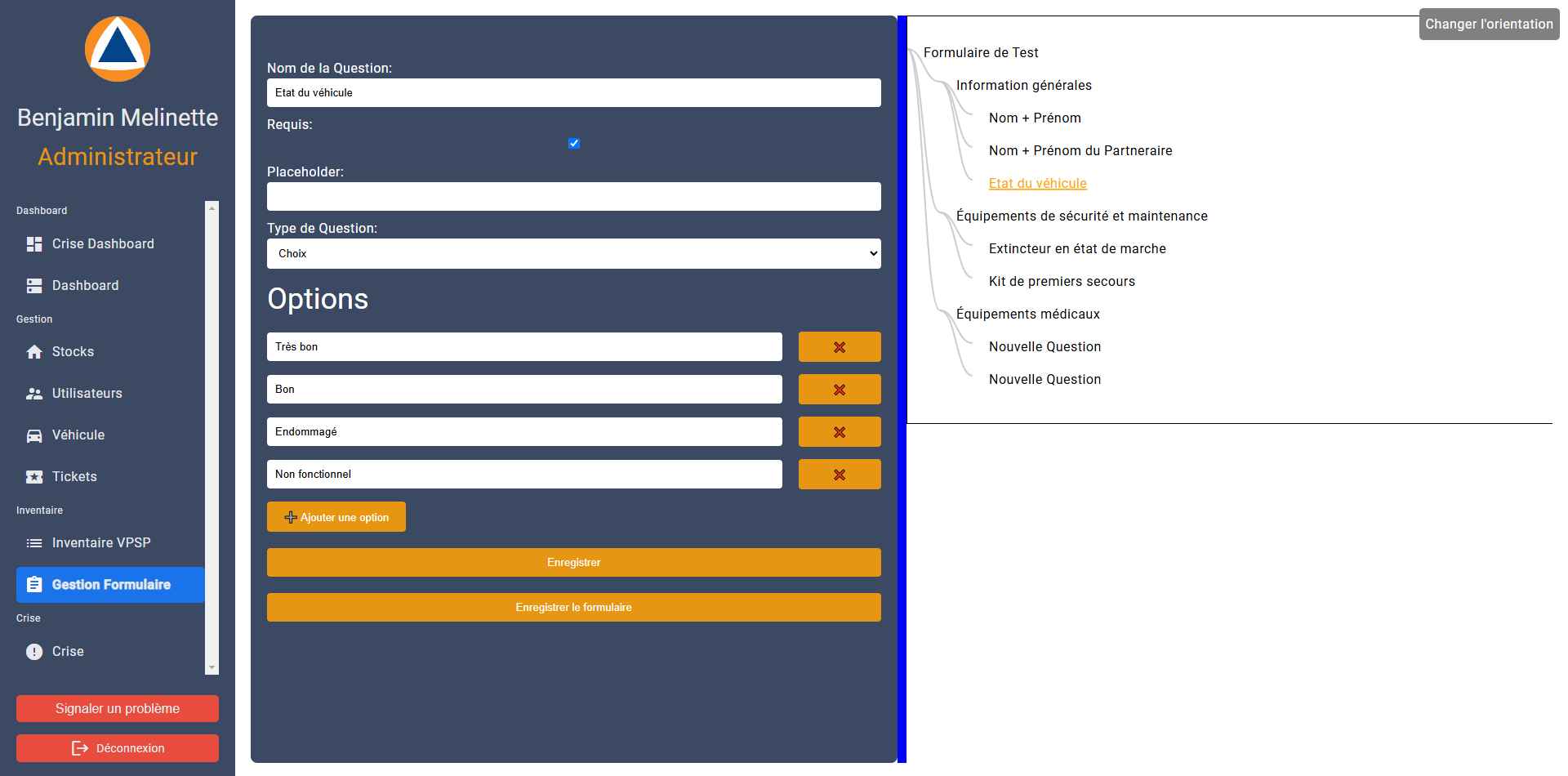Click the Crise Dashboard grid icon
This screenshot has height=776, width=1568.
point(34,244)
